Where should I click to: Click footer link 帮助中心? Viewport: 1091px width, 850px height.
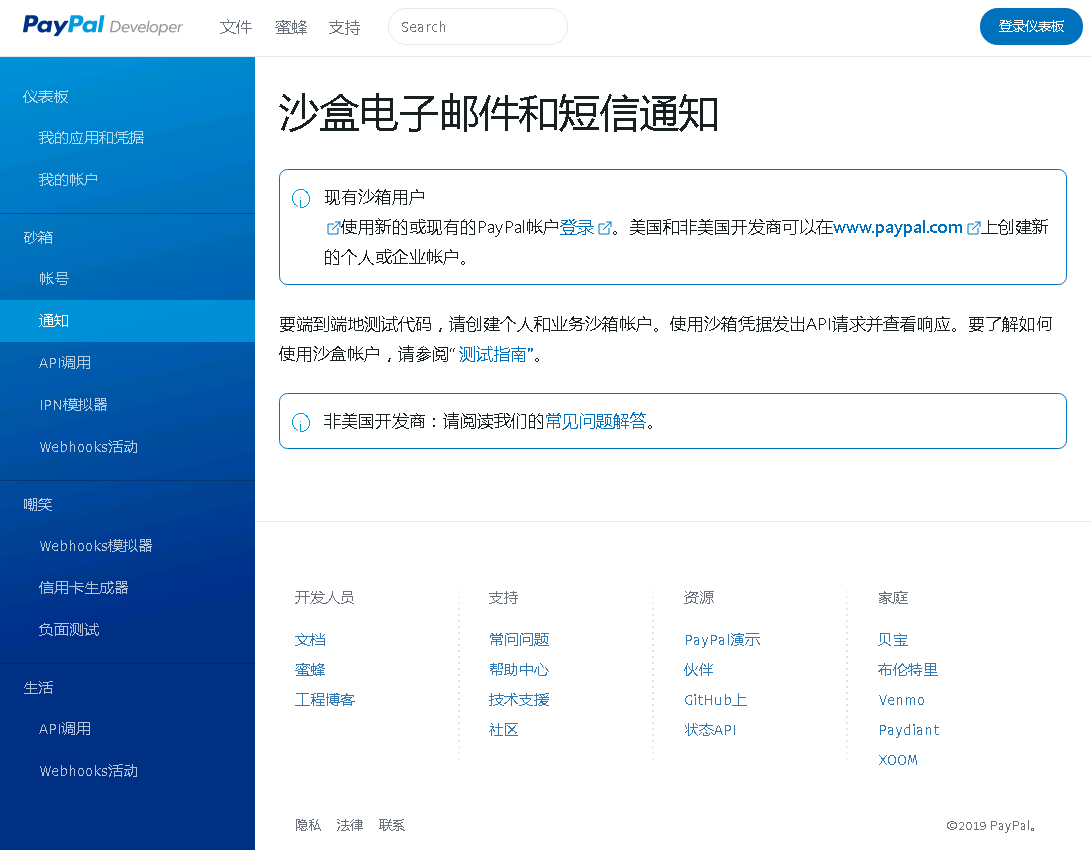[519, 670]
